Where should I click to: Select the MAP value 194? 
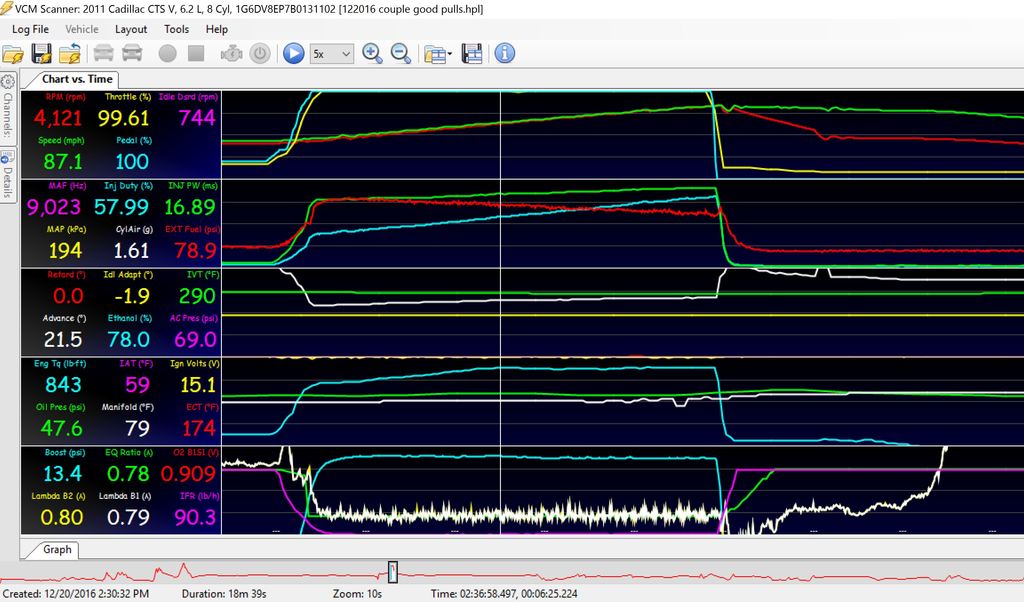pyautogui.click(x=65, y=251)
